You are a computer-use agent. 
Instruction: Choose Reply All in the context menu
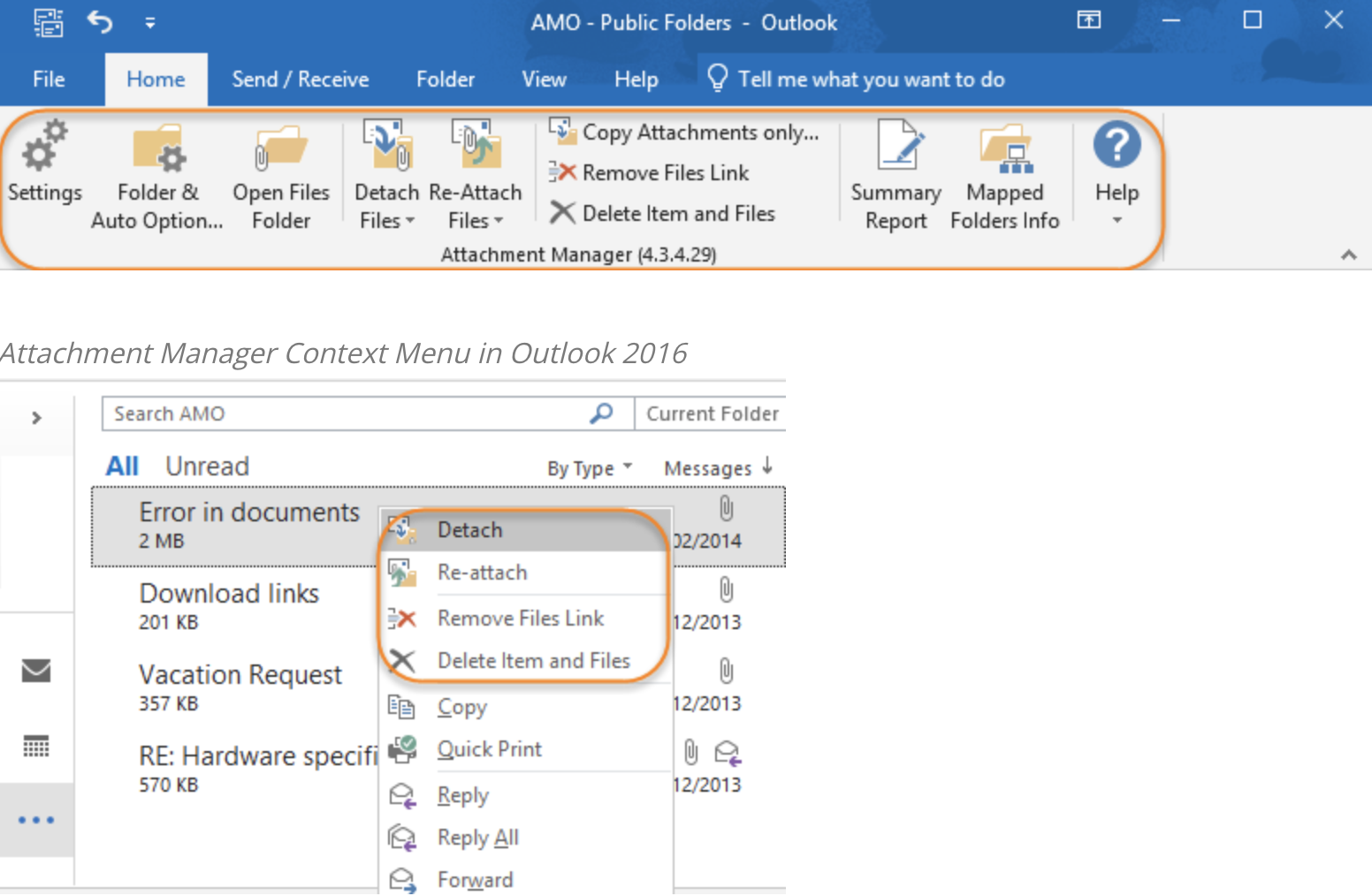pos(526,838)
